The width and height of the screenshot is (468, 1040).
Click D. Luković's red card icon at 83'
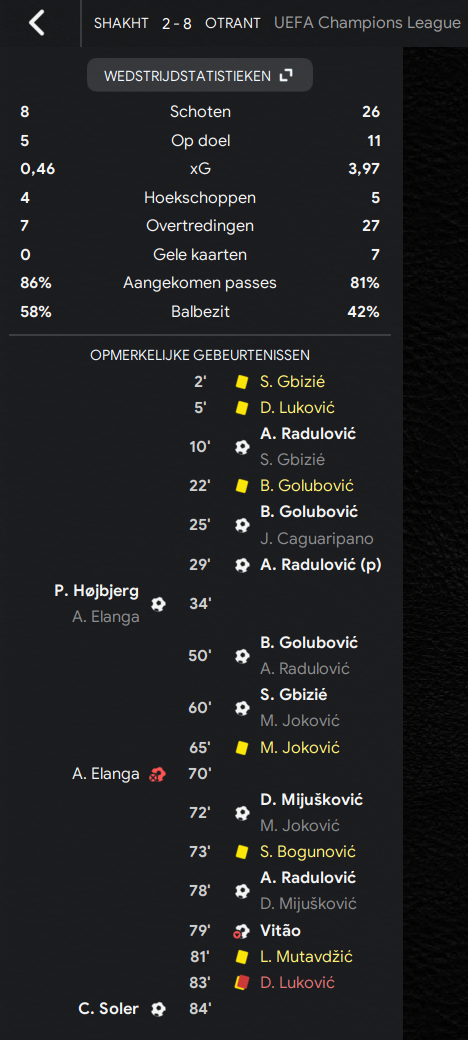[x=242, y=982]
